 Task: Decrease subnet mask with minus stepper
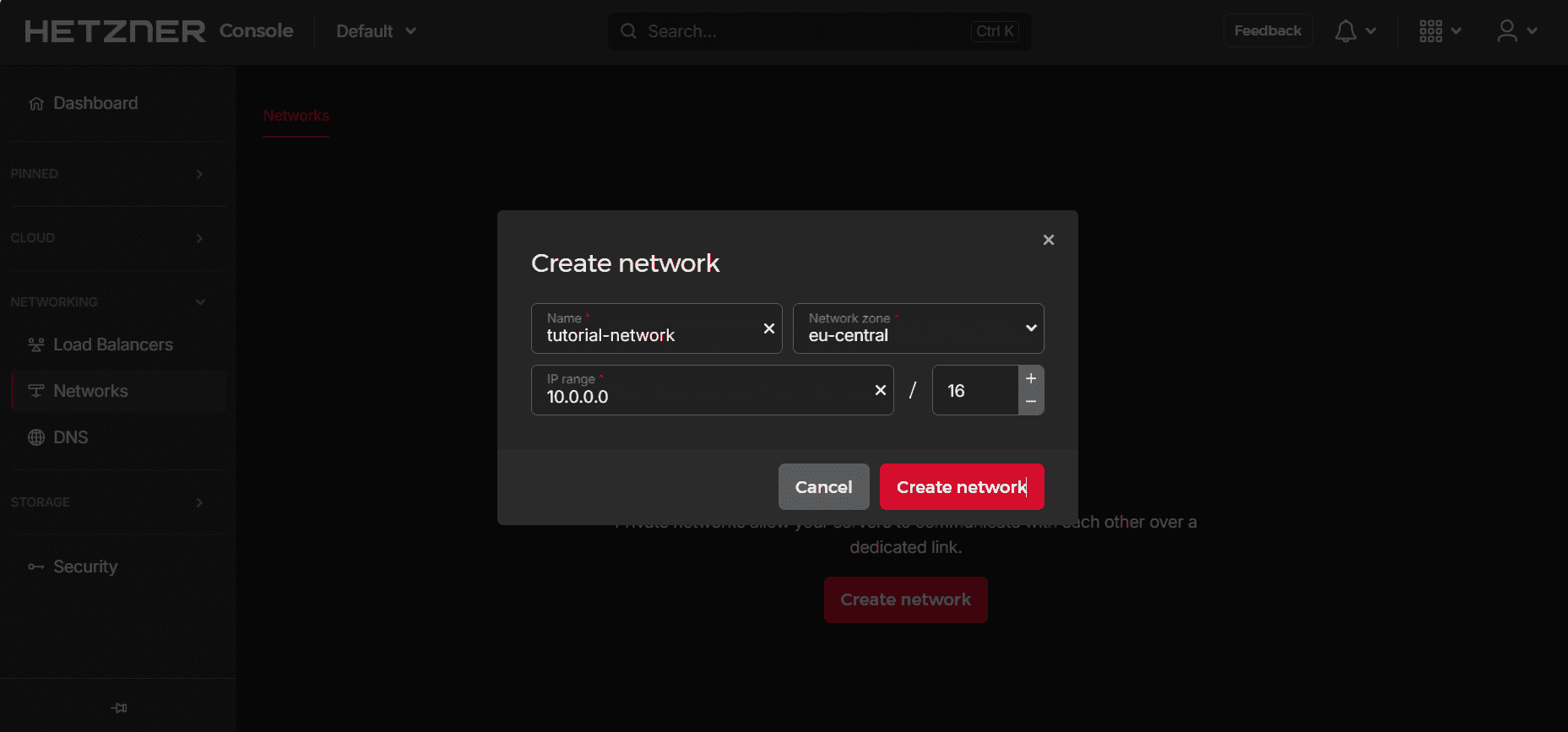point(1031,402)
